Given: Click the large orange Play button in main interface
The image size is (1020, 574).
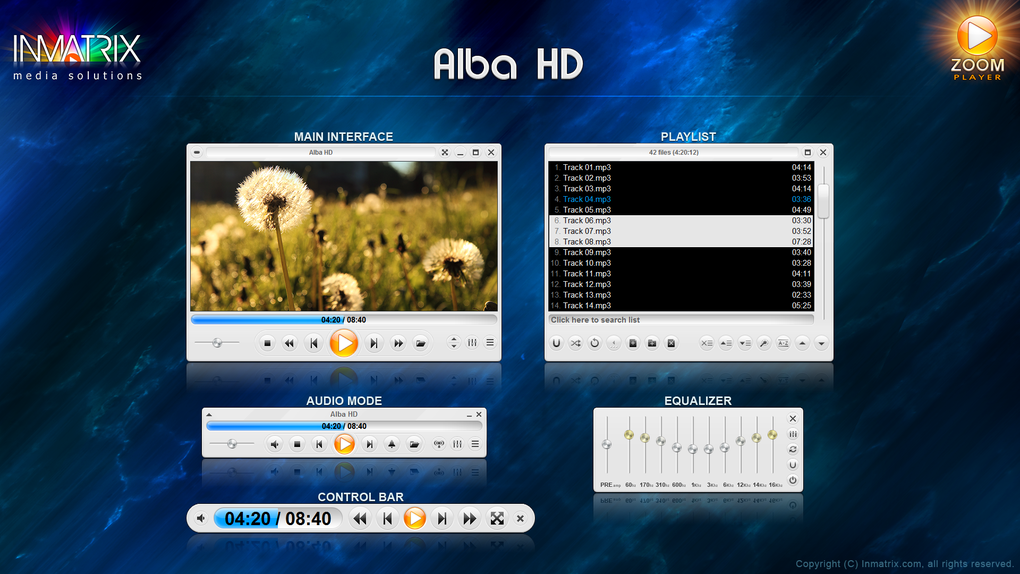Looking at the screenshot, I should 343,343.
